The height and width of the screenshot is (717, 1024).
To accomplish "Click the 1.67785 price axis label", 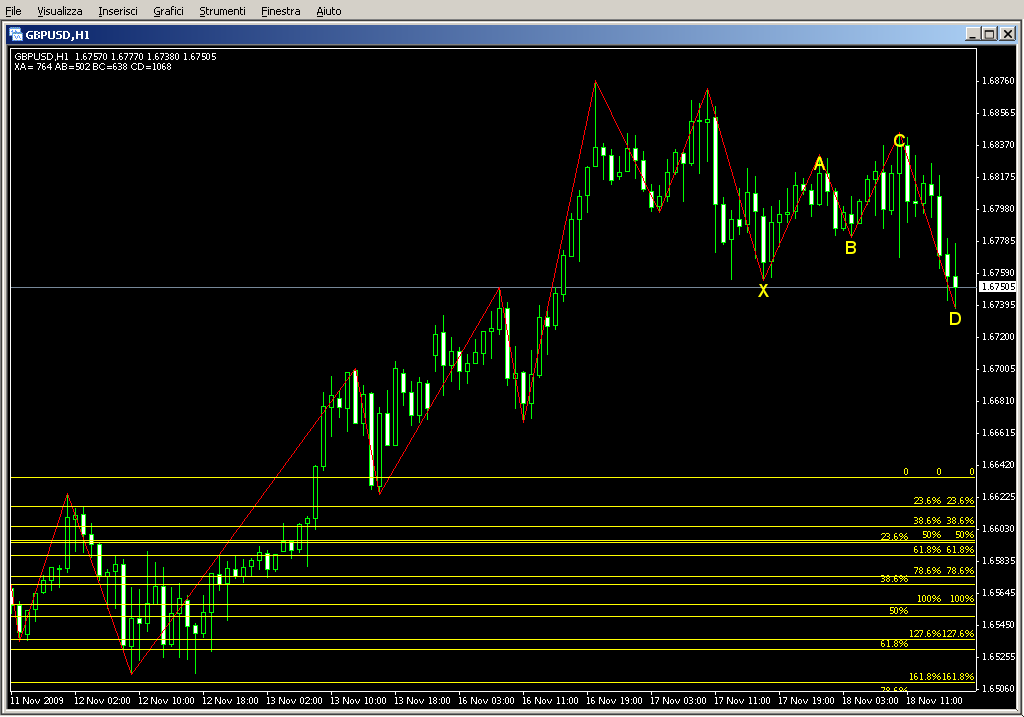I will (x=999, y=241).
